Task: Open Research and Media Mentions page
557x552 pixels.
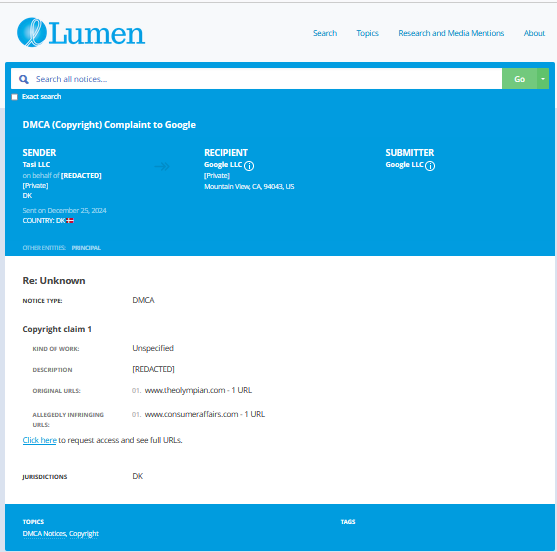Action: pyautogui.click(x=451, y=33)
